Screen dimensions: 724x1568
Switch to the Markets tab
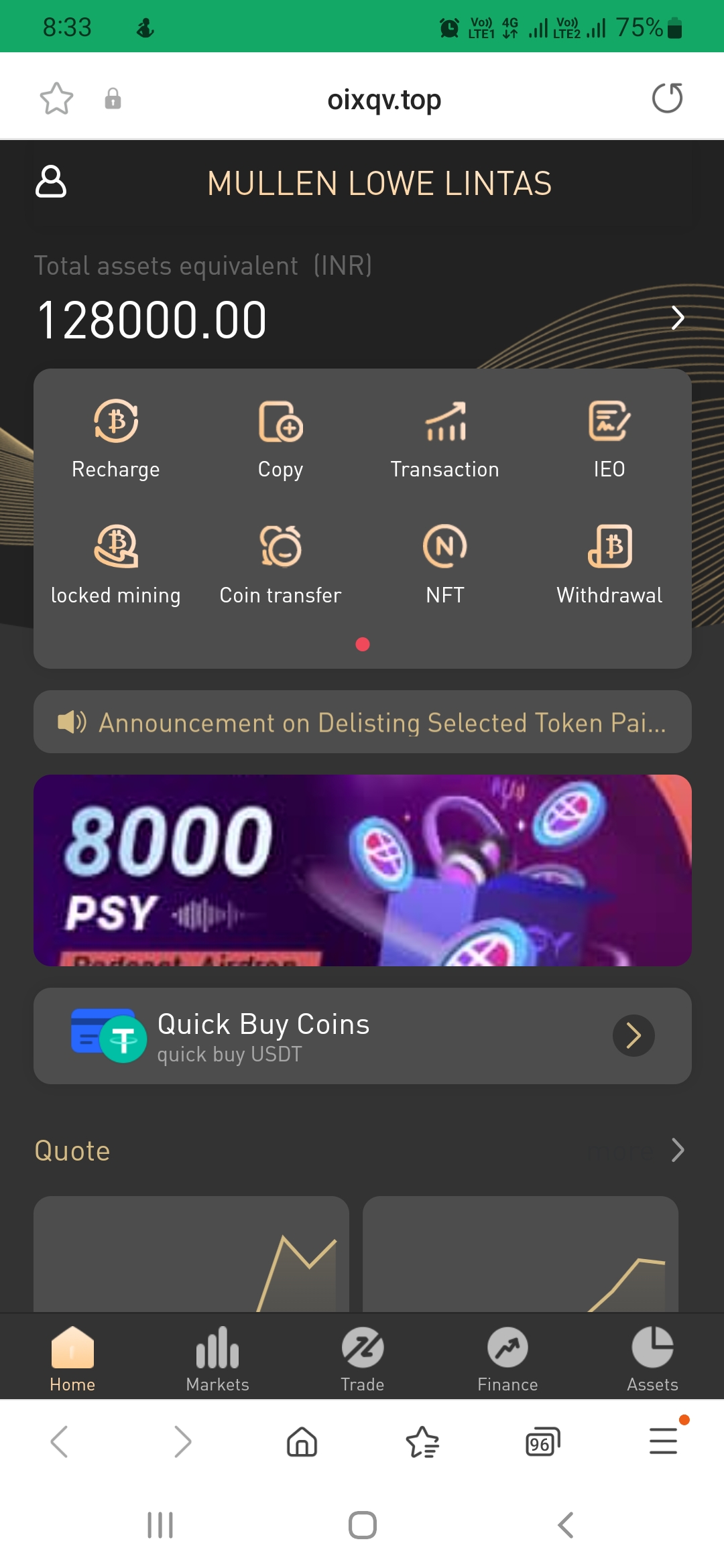217,1359
